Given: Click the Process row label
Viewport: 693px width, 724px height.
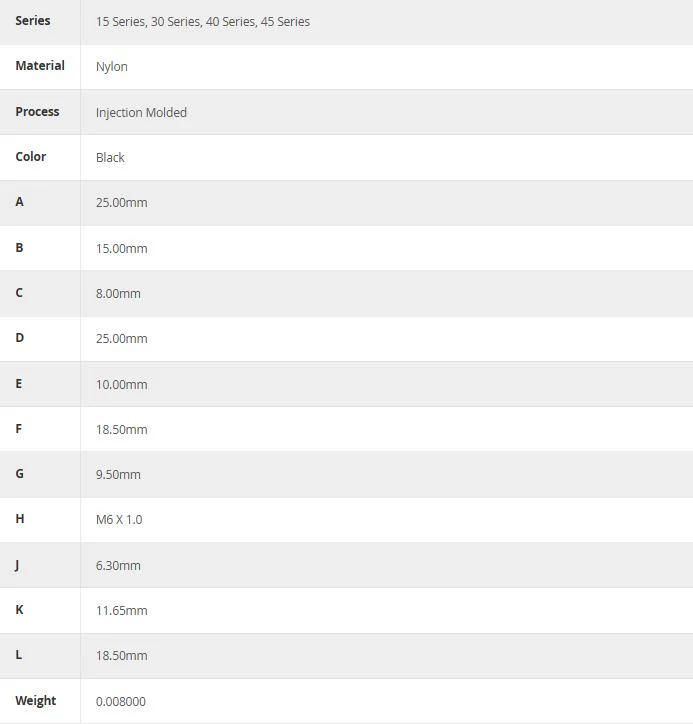Looking at the screenshot, I should point(37,112).
